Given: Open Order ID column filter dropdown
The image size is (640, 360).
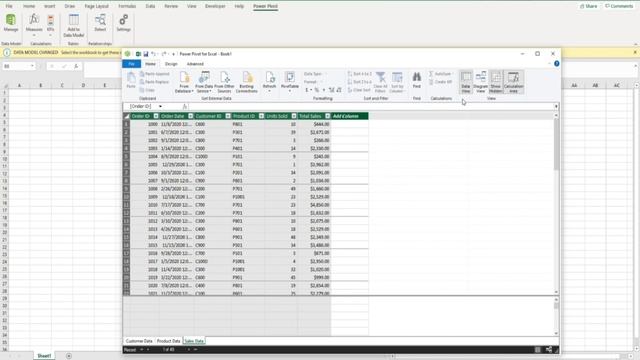Looking at the screenshot, I should click(156, 116).
